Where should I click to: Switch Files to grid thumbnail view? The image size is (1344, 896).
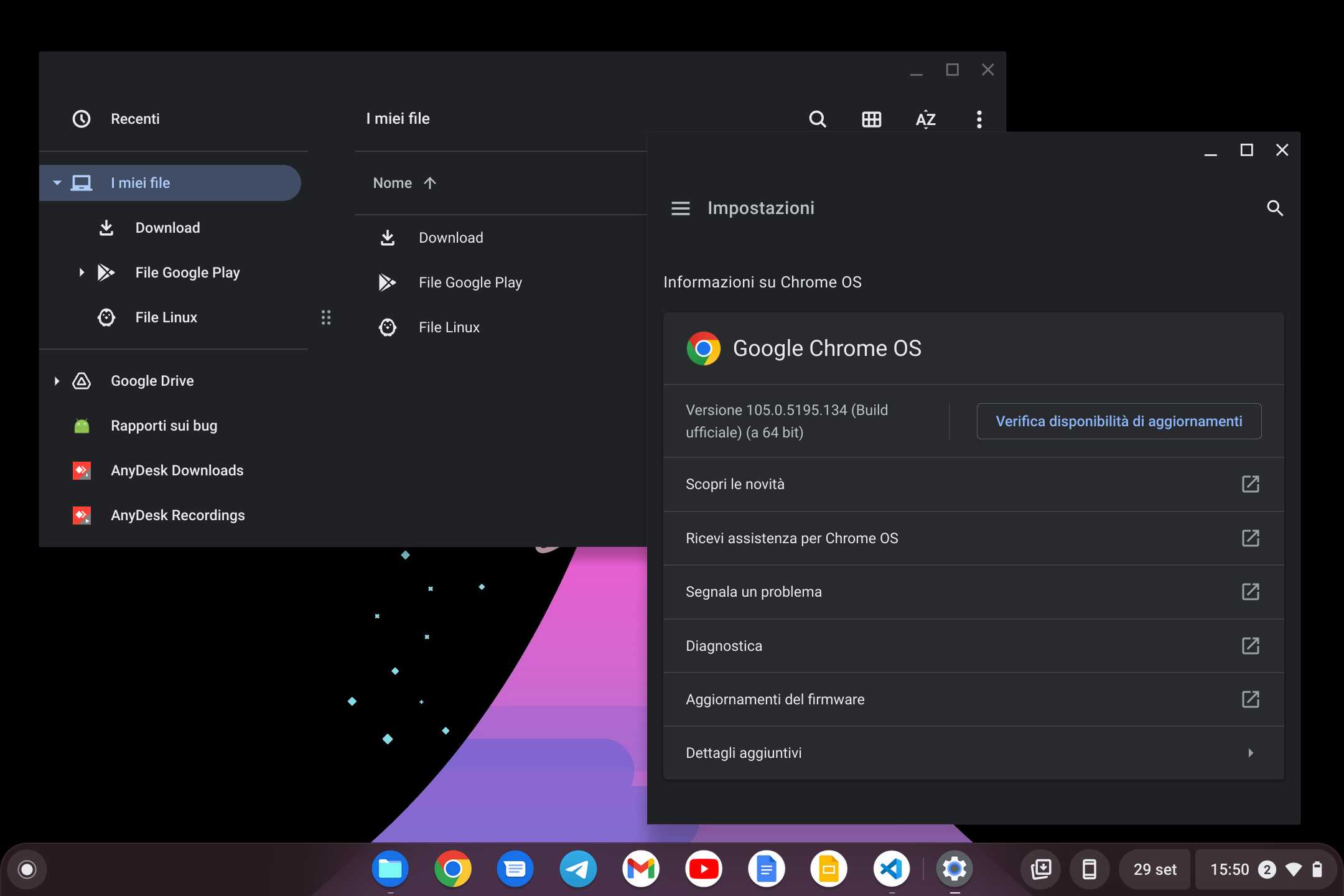pos(871,119)
